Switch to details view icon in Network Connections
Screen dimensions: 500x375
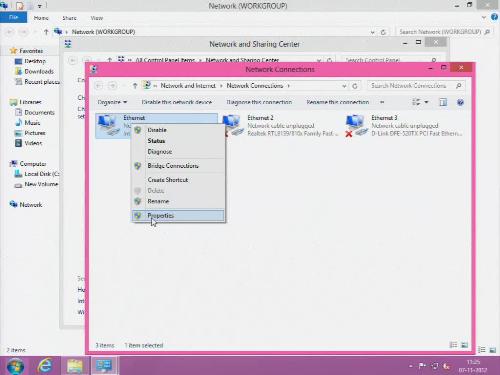[453, 345]
